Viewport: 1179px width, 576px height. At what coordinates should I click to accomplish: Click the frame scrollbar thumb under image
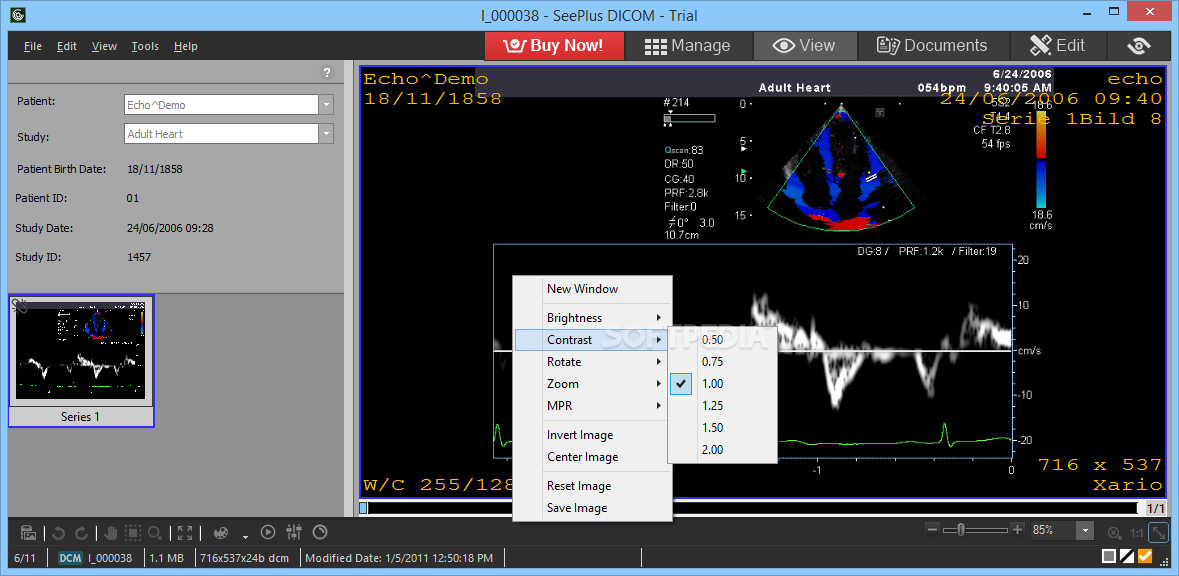coord(364,508)
